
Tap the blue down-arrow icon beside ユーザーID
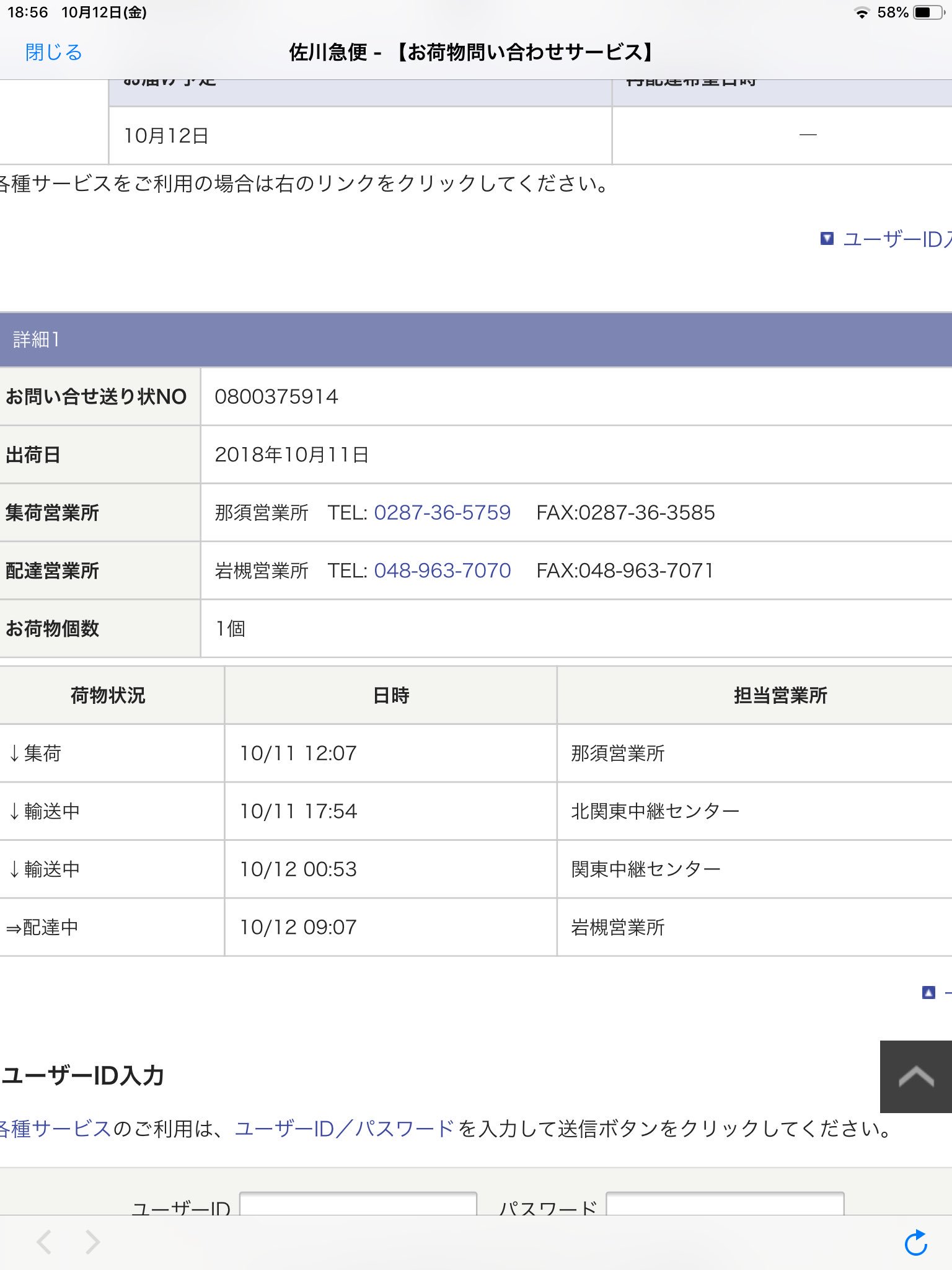[827, 239]
